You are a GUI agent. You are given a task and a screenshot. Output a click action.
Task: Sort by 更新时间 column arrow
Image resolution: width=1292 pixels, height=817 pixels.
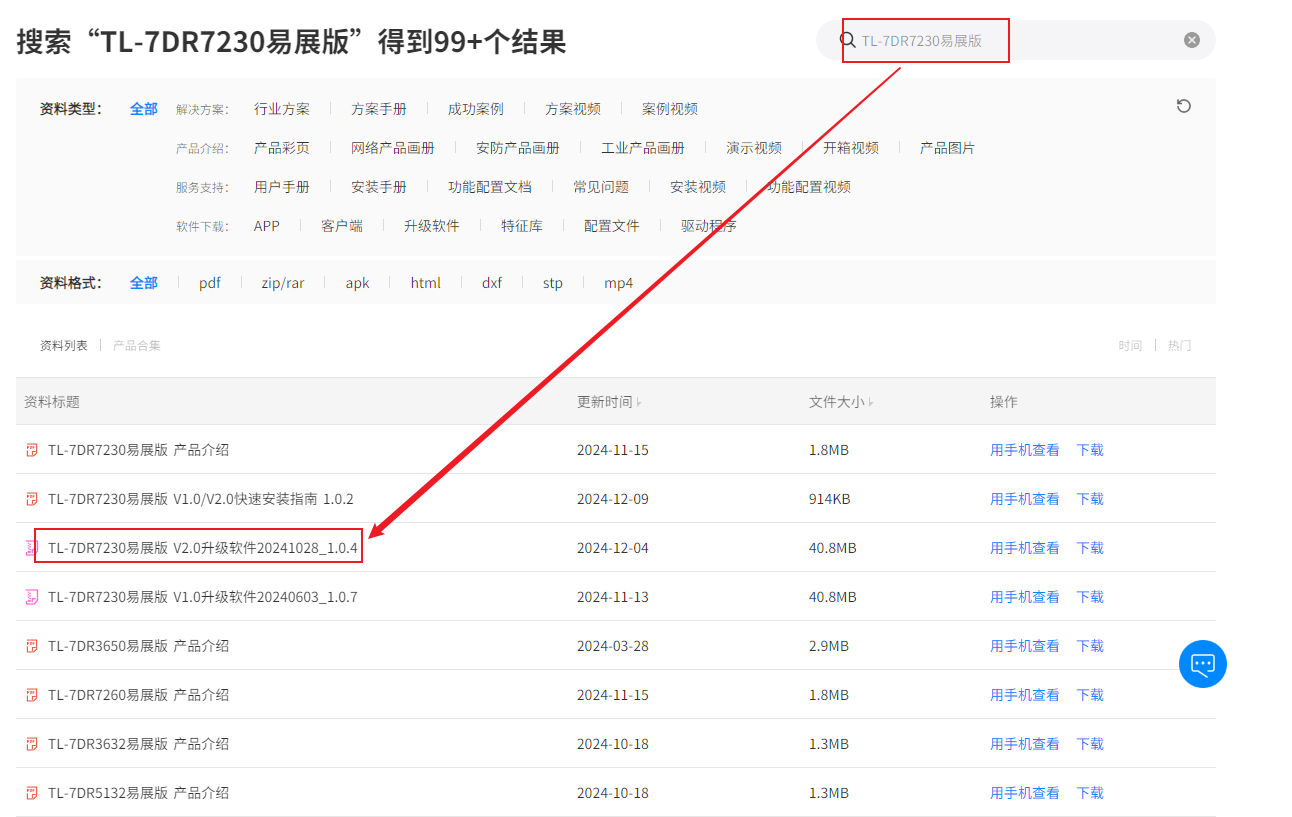coord(639,402)
